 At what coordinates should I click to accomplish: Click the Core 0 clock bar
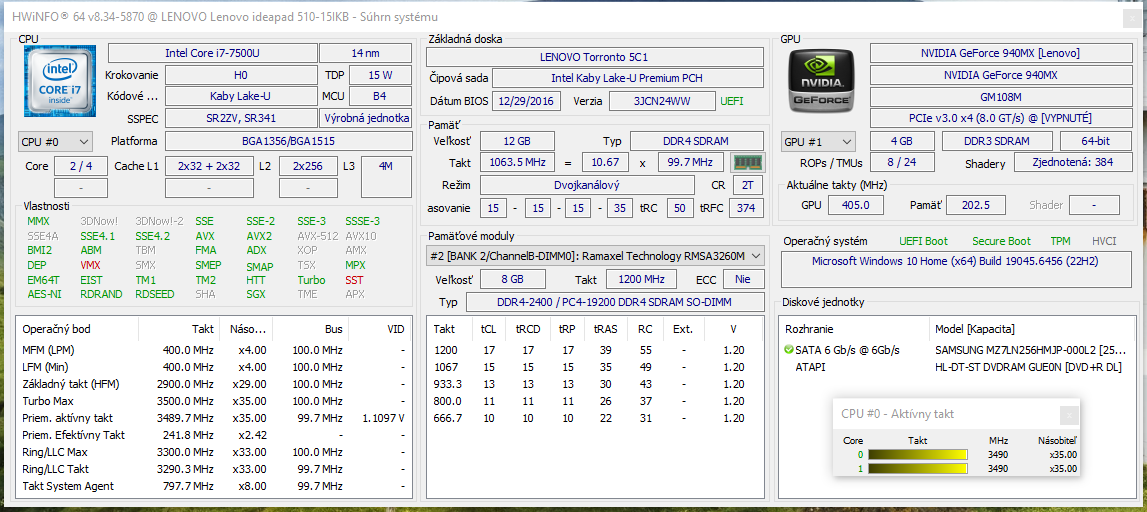(917, 455)
